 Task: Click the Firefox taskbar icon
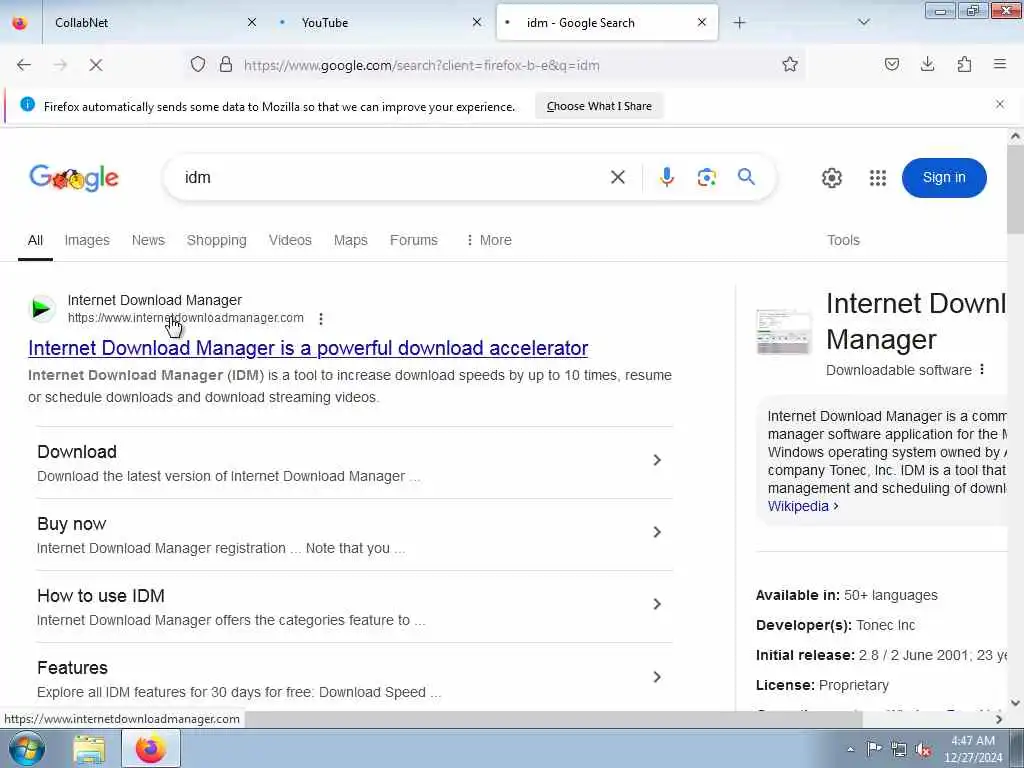[x=151, y=748]
